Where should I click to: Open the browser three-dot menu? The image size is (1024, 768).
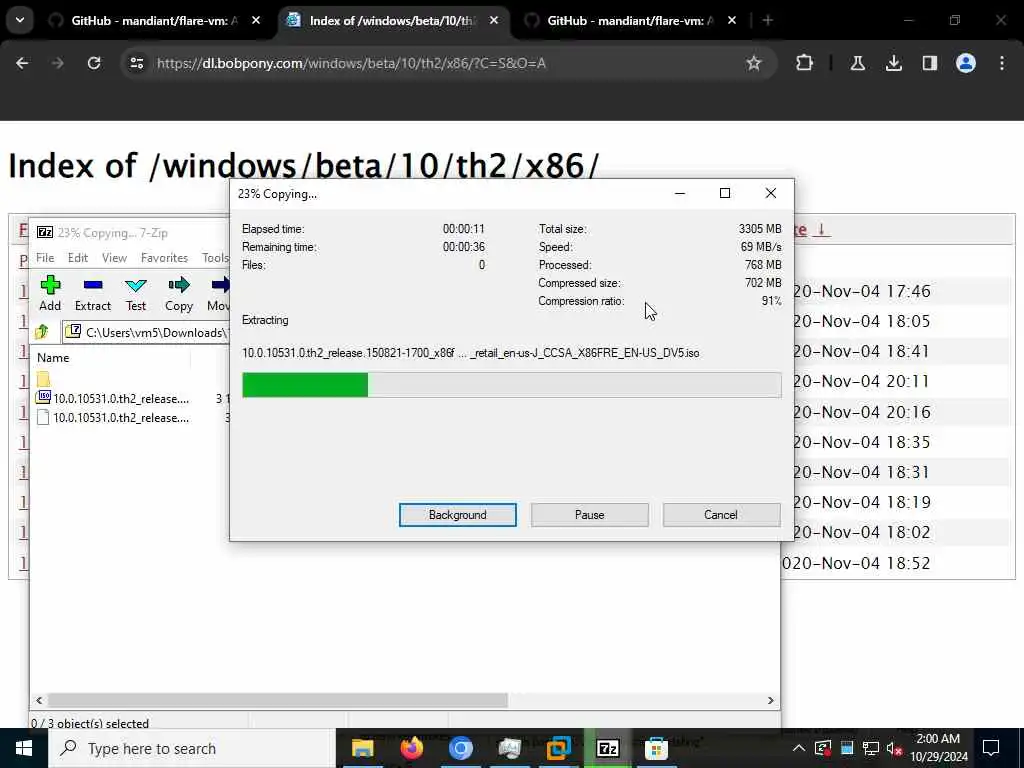(x=1002, y=63)
